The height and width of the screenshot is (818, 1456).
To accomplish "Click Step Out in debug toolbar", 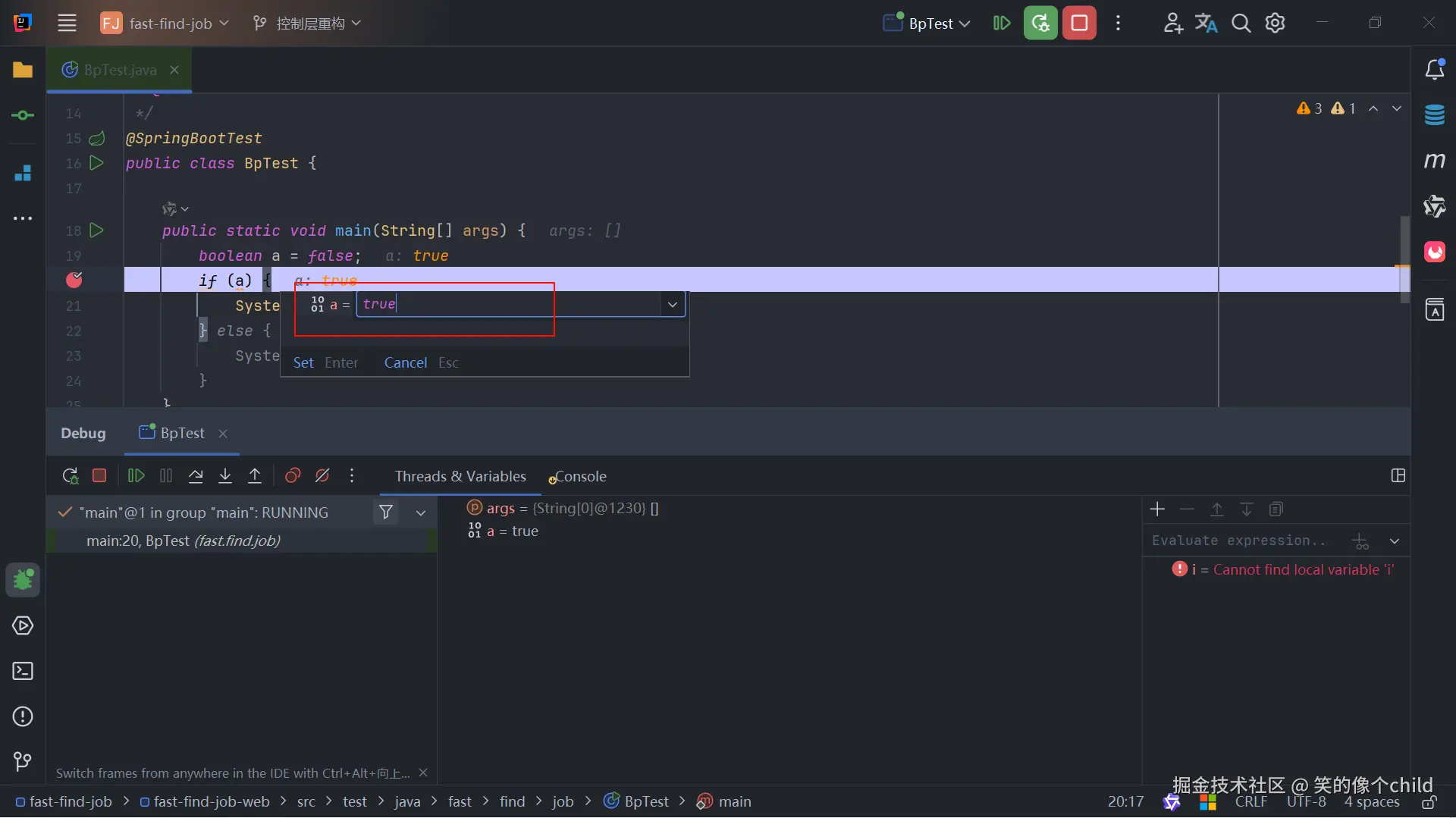I will point(255,475).
